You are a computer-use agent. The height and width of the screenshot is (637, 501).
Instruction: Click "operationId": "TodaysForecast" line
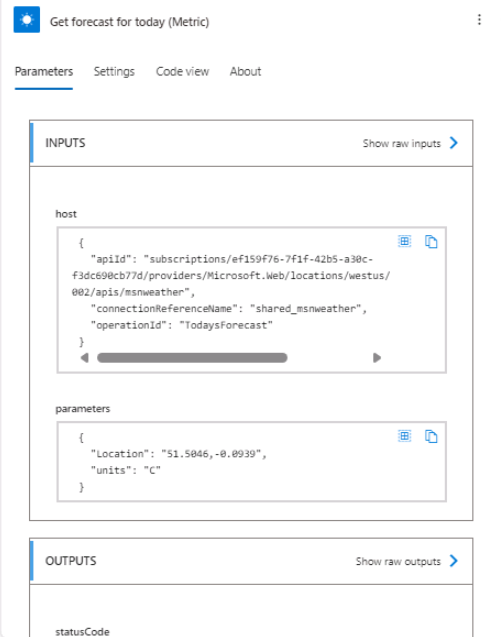[x=182, y=325]
